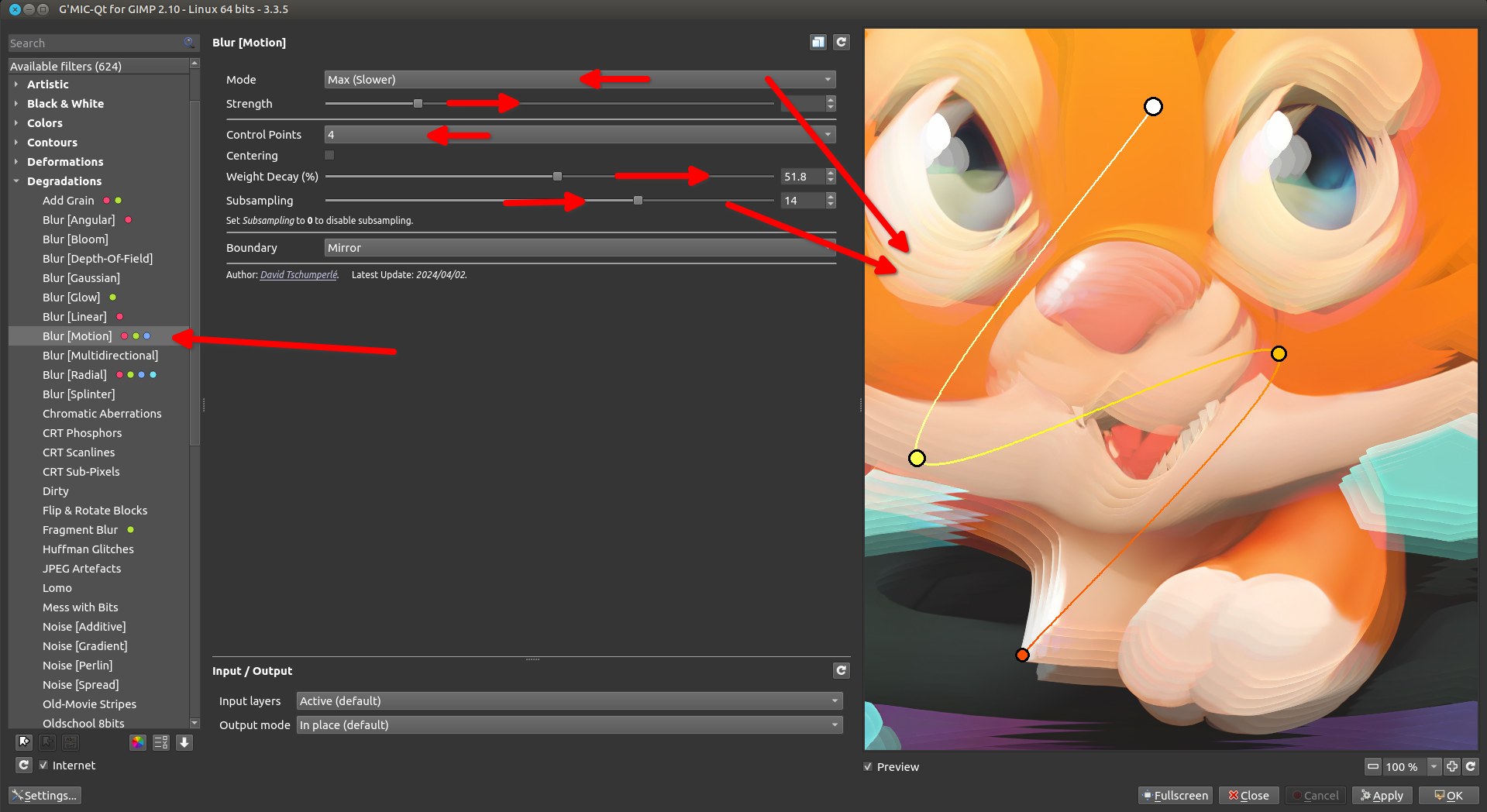Click the expand/collapse all down-arrow icon
Image resolution: width=1487 pixels, height=812 pixels.
(x=184, y=742)
